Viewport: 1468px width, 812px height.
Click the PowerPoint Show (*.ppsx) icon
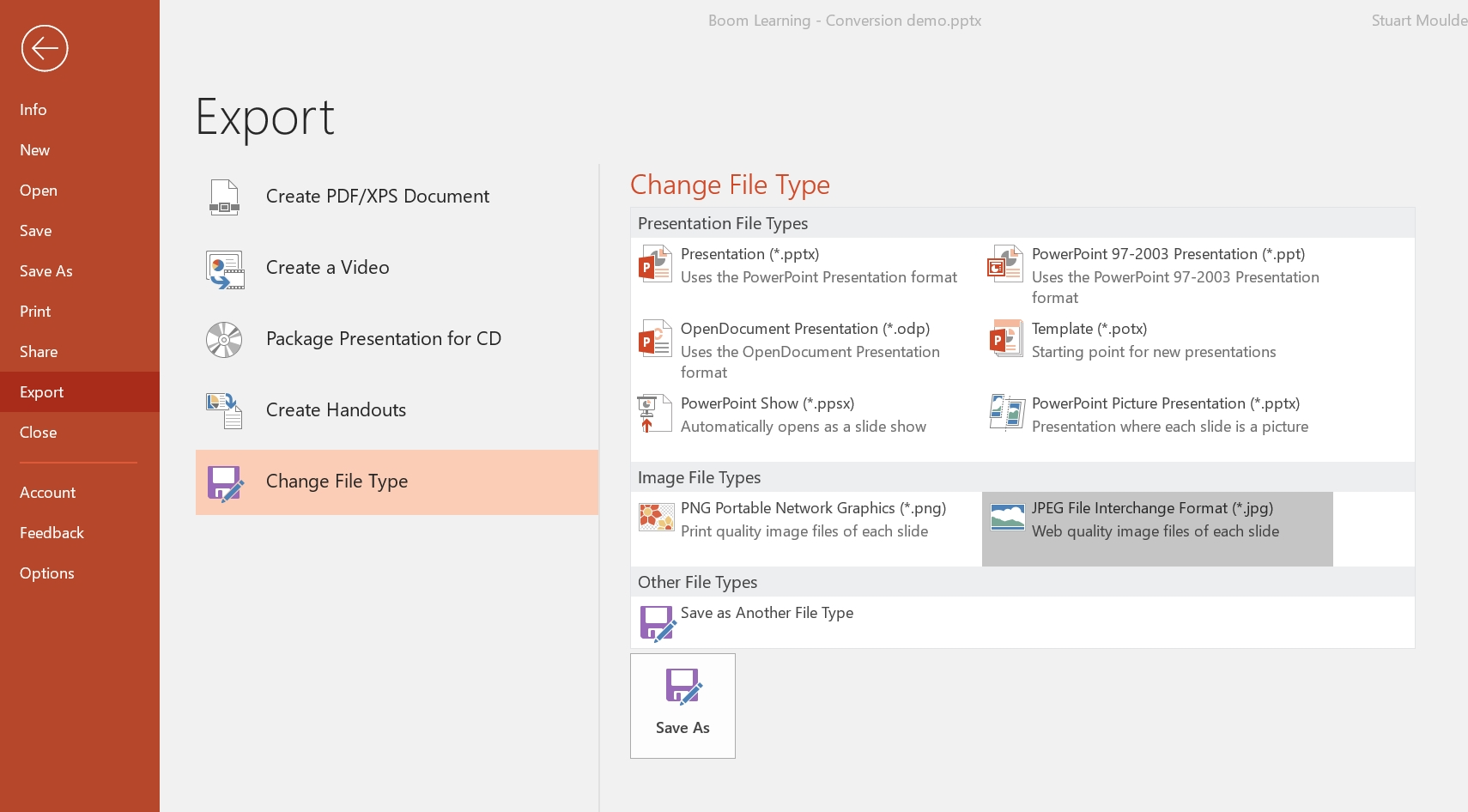point(654,413)
